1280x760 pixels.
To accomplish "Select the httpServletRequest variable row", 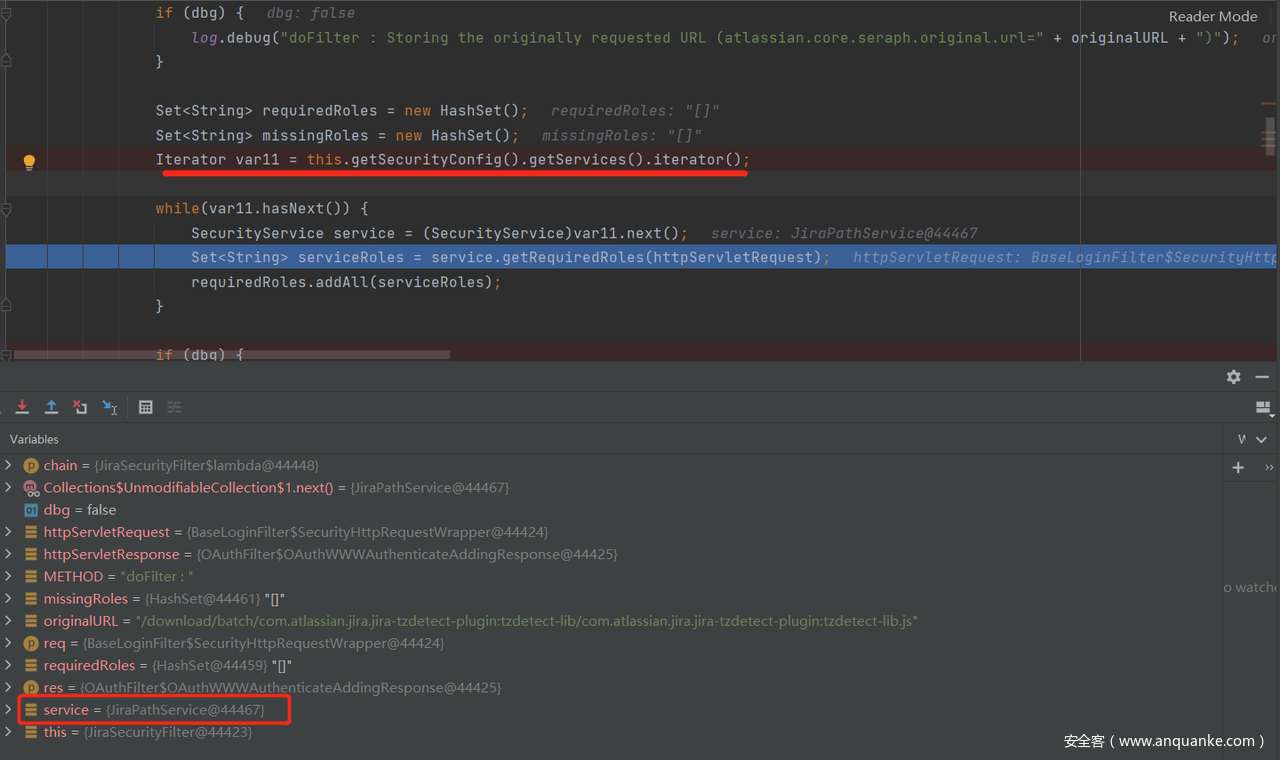I will 610,532.
